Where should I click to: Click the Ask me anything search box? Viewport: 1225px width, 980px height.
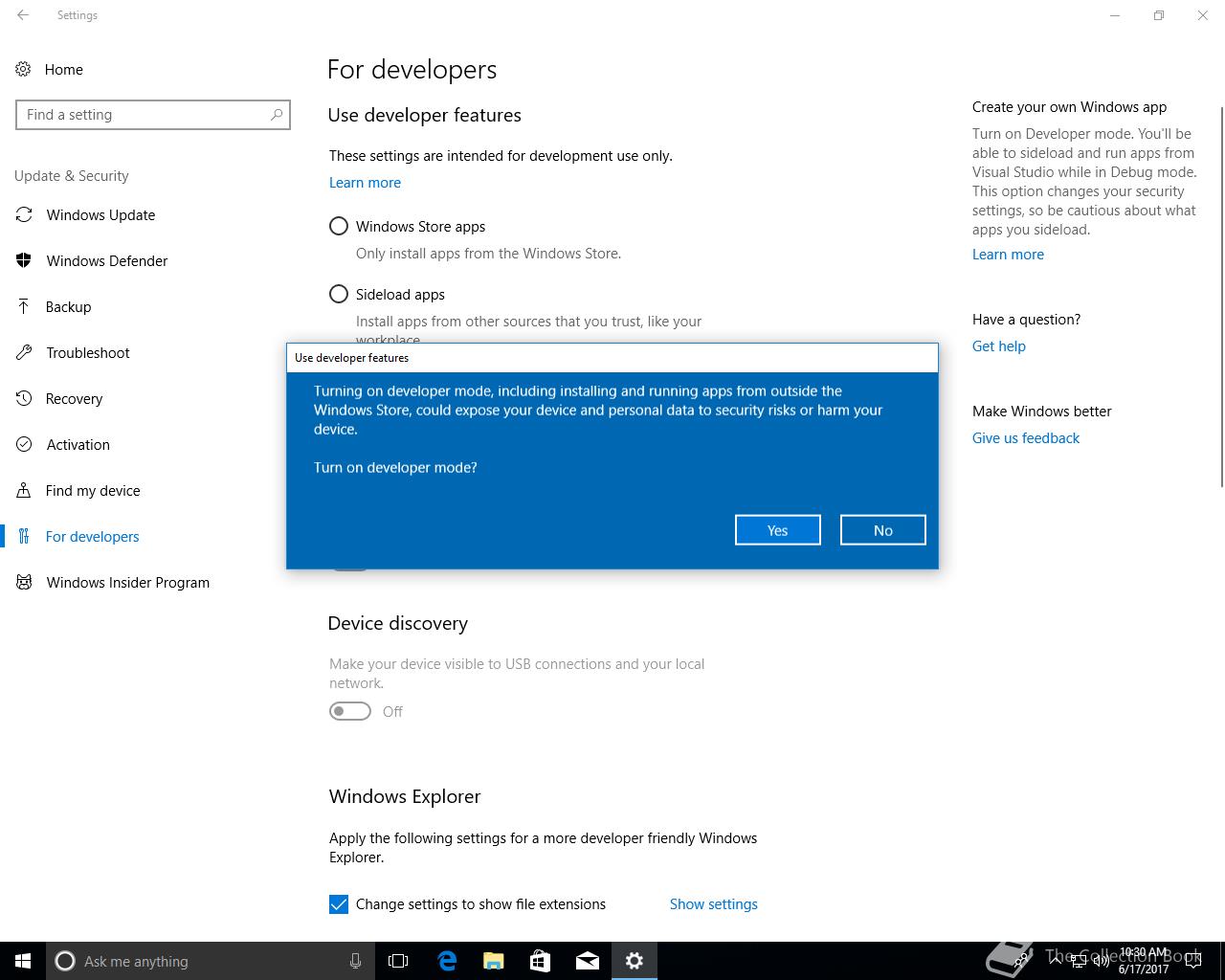(x=209, y=961)
